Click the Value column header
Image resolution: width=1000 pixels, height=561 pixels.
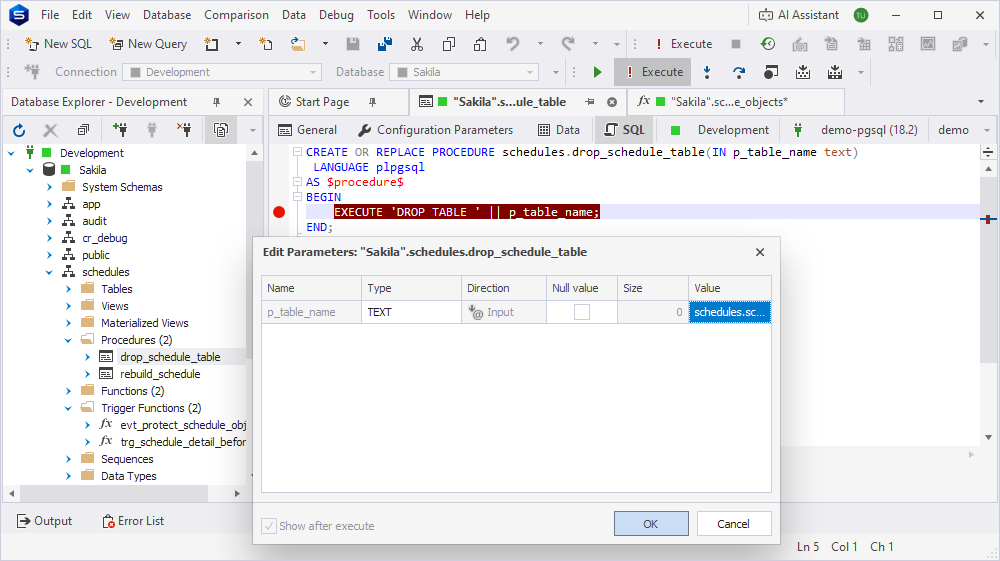tap(730, 288)
